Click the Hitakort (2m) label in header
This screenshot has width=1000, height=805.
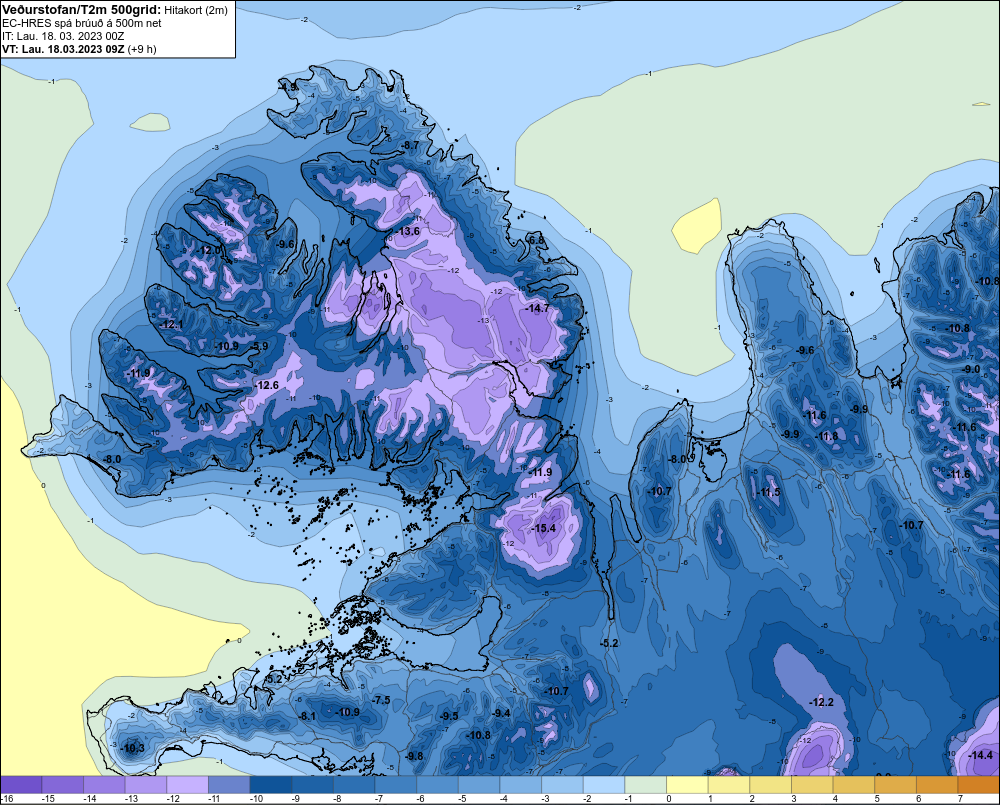click(x=196, y=10)
